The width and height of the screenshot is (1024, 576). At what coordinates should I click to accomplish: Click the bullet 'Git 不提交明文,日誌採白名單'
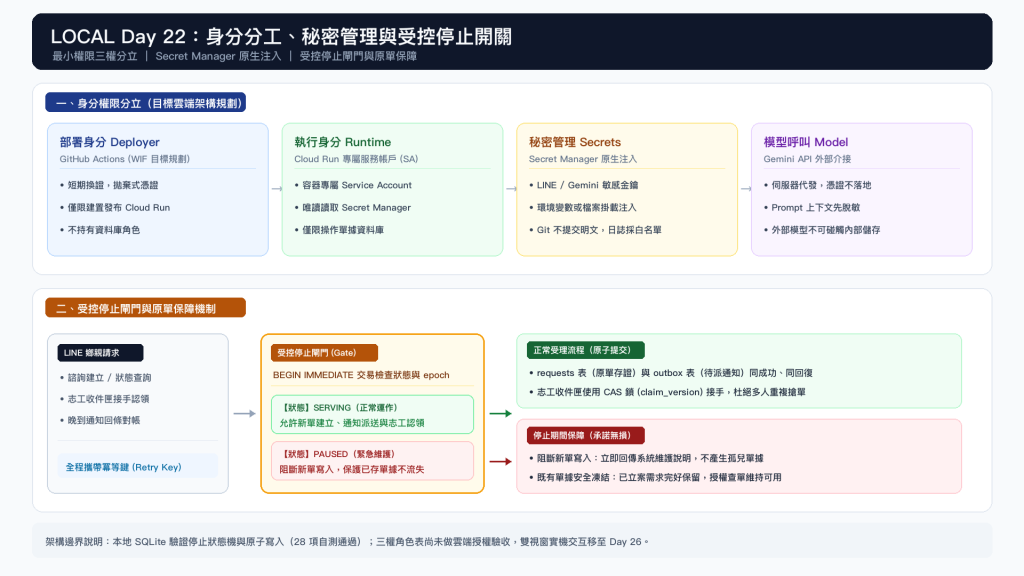point(599,230)
